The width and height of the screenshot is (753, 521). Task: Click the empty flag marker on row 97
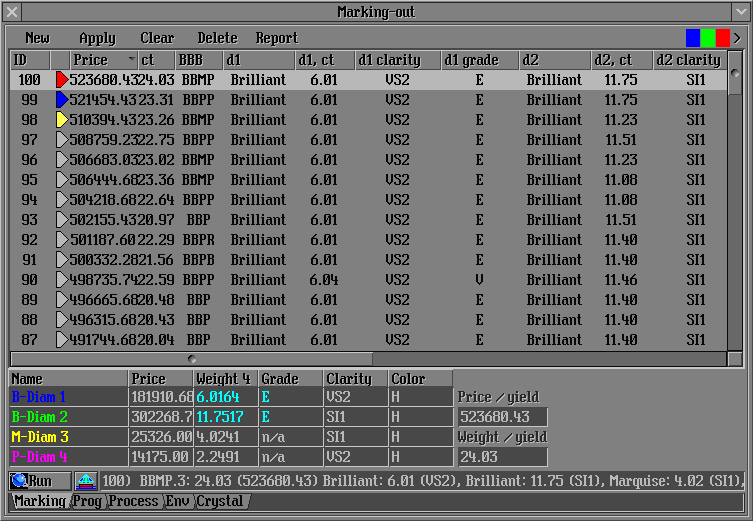[x=61, y=140]
